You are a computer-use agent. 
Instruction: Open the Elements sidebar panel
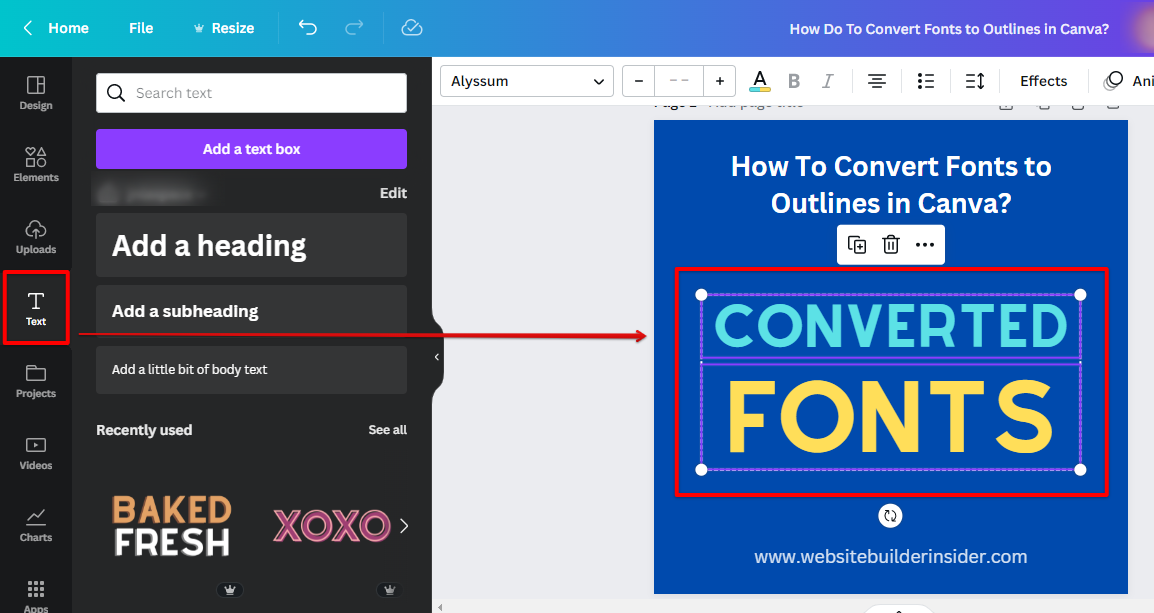pyautogui.click(x=36, y=164)
